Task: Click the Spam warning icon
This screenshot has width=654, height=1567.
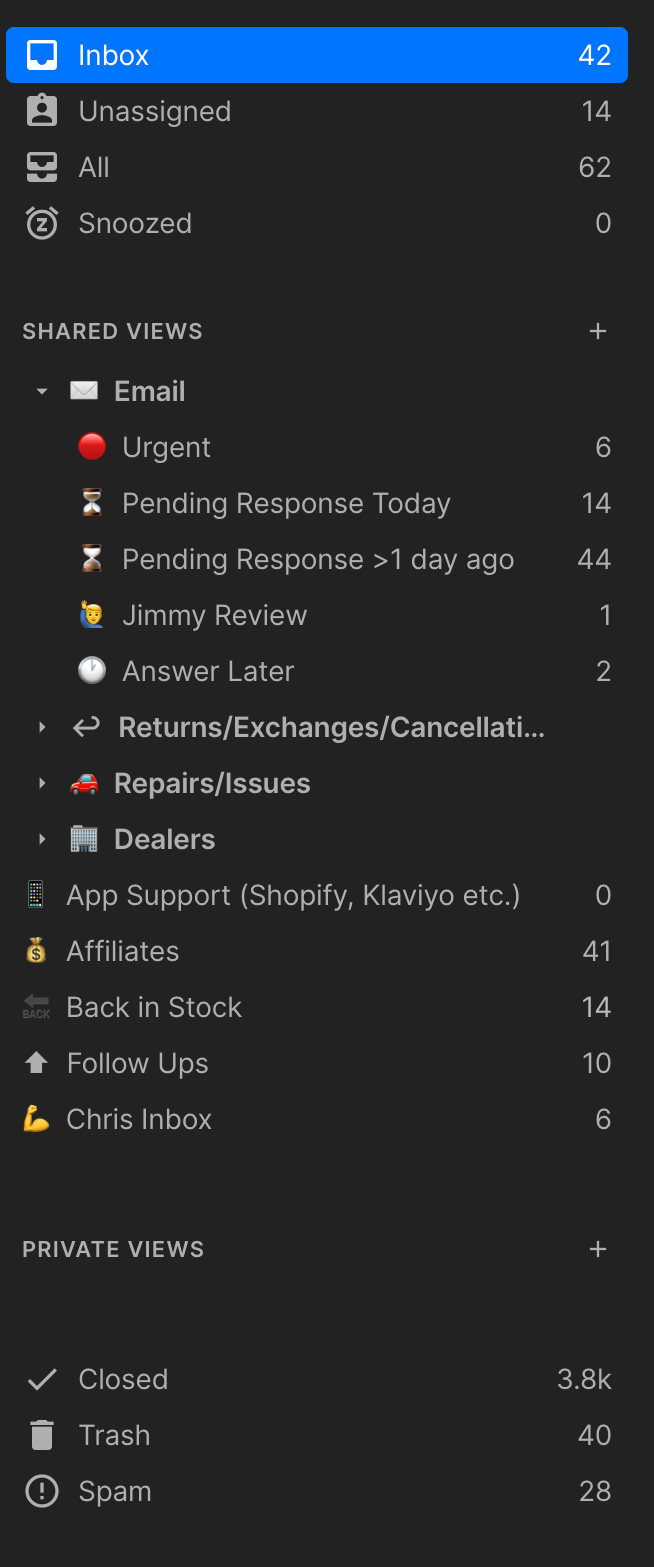Action: pyautogui.click(x=41, y=1491)
